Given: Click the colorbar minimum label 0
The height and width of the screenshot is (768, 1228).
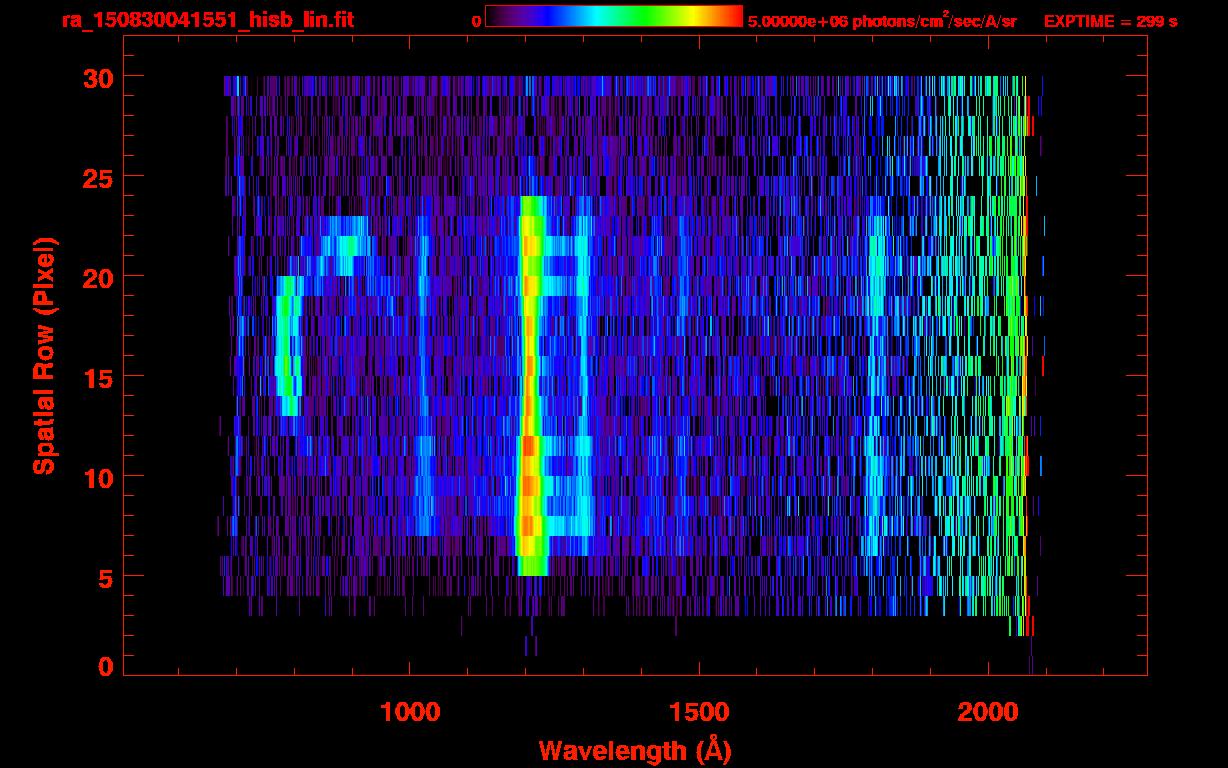Looking at the screenshot, I should (476, 21).
